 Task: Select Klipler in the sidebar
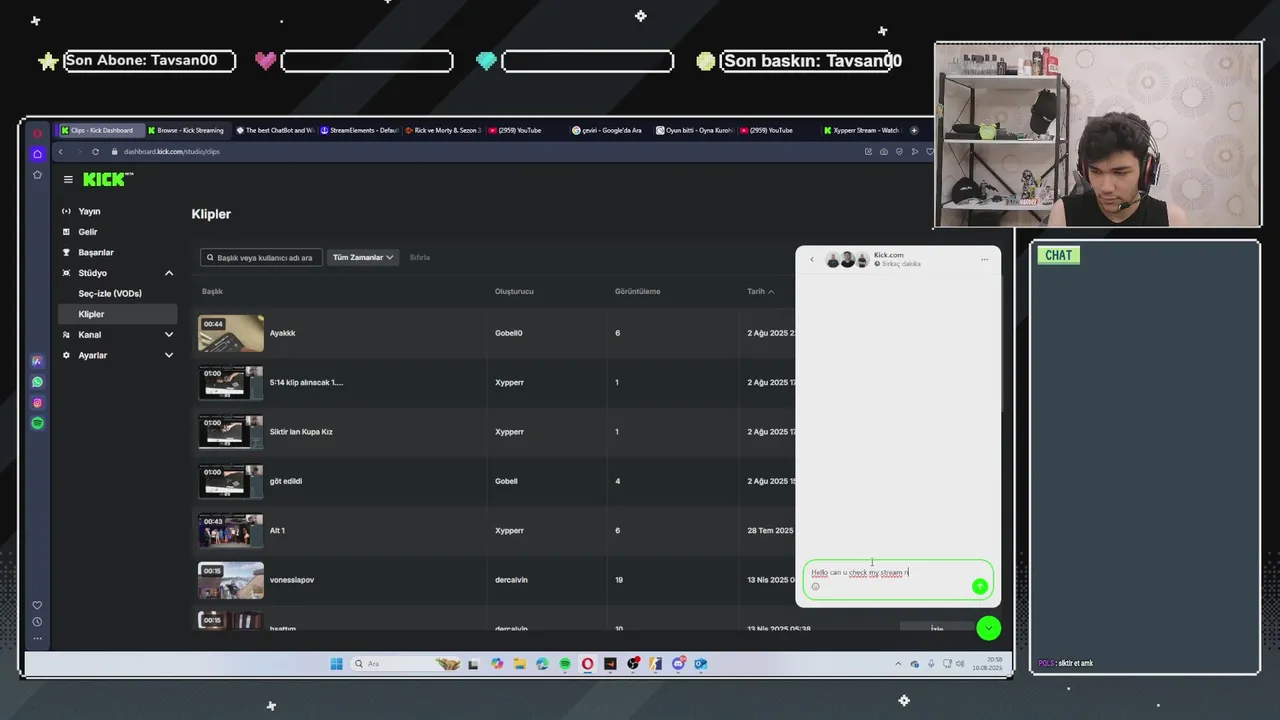click(x=117, y=314)
